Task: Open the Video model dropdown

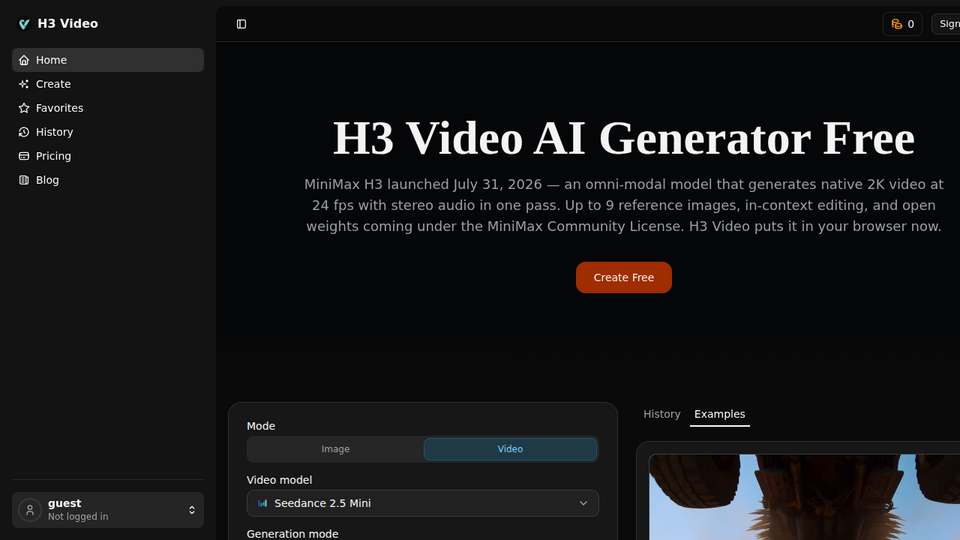Action: [x=422, y=503]
